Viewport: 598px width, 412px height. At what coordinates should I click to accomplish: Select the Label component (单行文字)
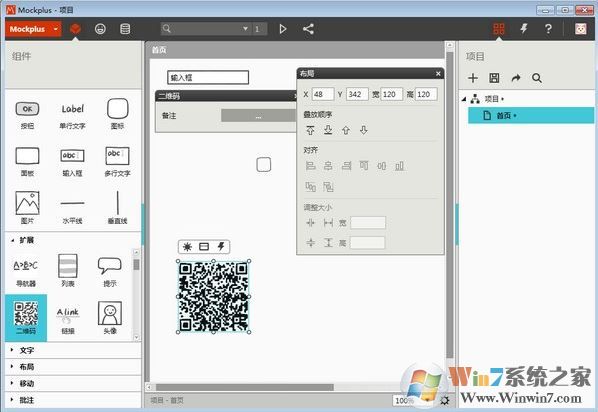coord(72,114)
